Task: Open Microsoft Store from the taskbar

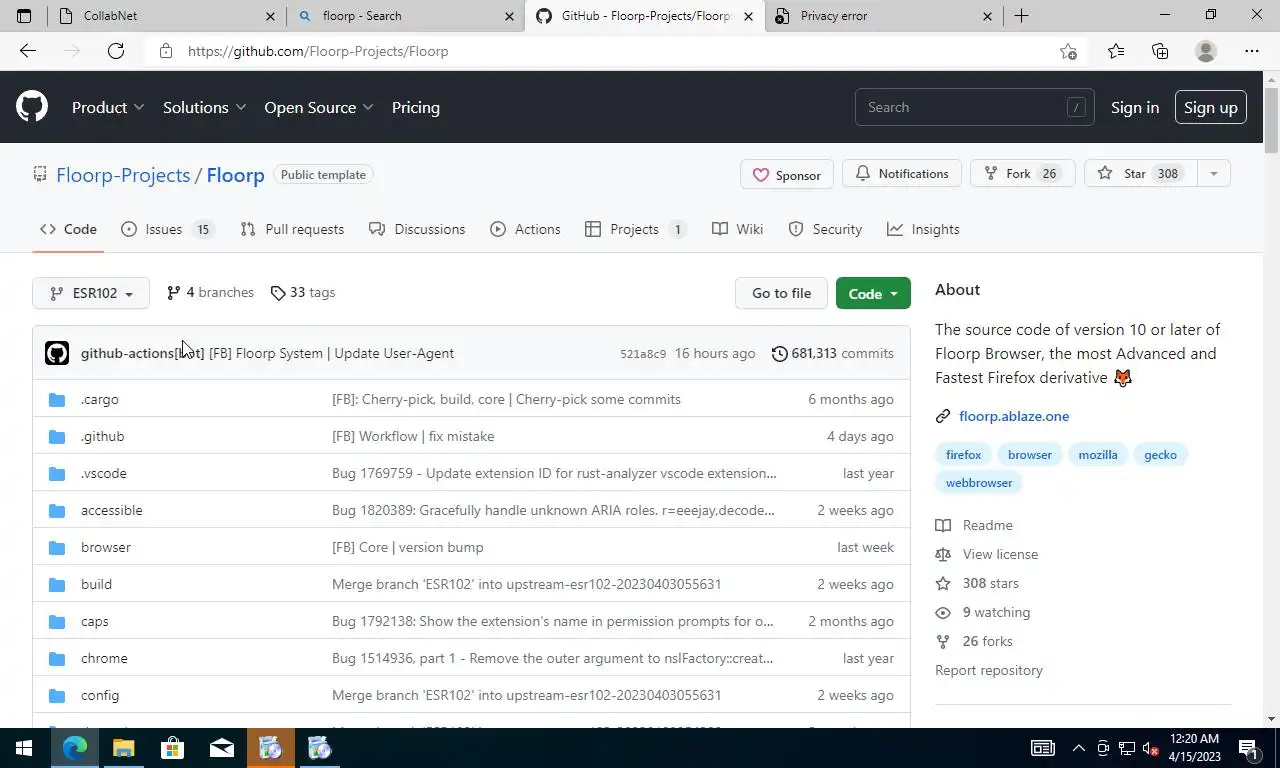Action: (x=172, y=748)
